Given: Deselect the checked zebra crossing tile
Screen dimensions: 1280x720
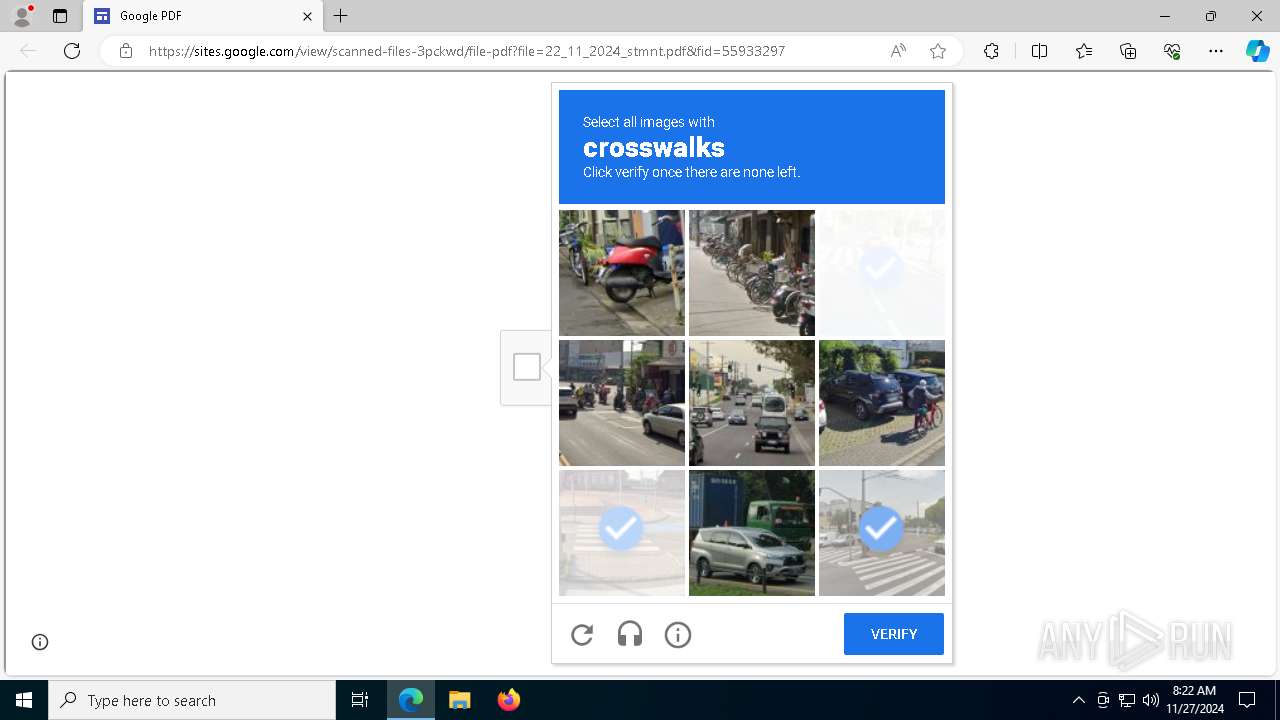Looking at the screenshot, I should 882,533.
